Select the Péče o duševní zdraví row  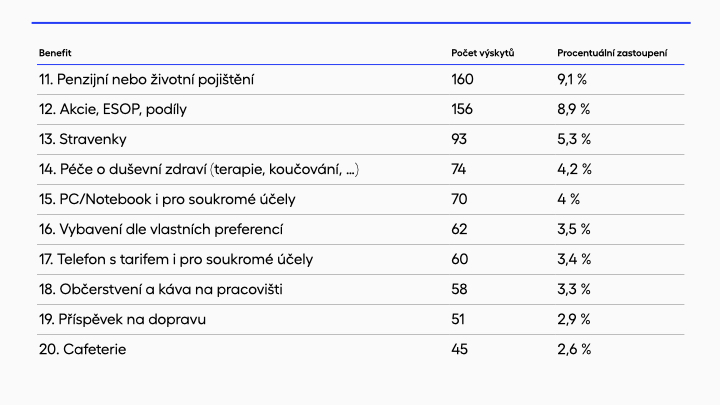coord(199,169)
